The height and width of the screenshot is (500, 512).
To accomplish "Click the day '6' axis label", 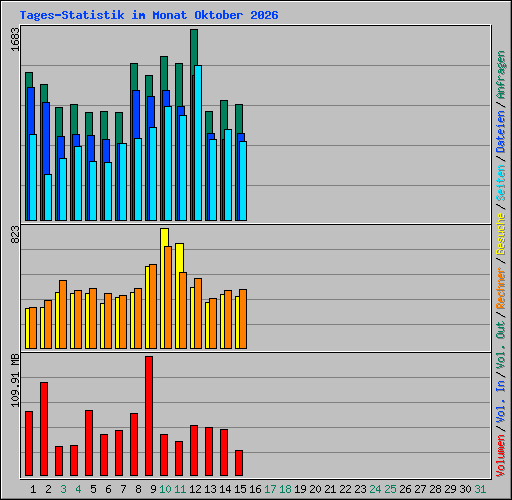I will coord(108,489).
